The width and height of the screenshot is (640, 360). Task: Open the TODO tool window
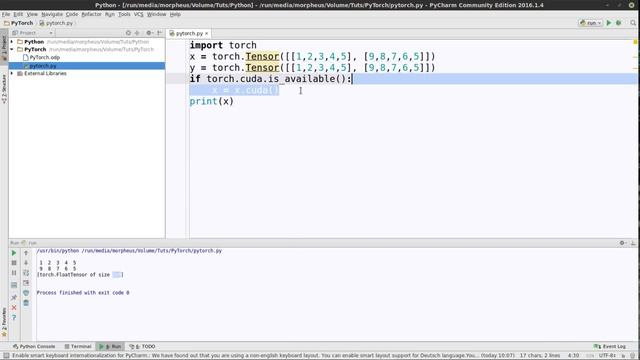click(x=142, y=347)
